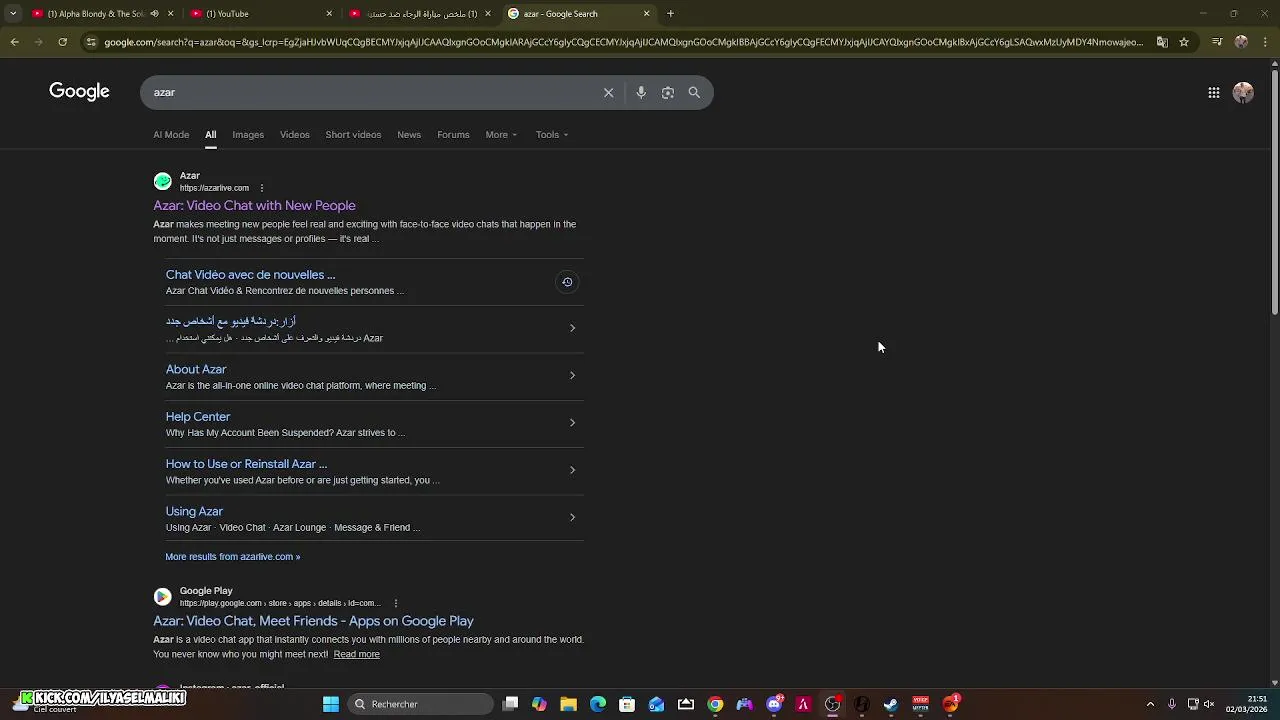This screenshot has height=720, width=1280.
Task: Open a new browser tab with plus
Action: [670, 14]
